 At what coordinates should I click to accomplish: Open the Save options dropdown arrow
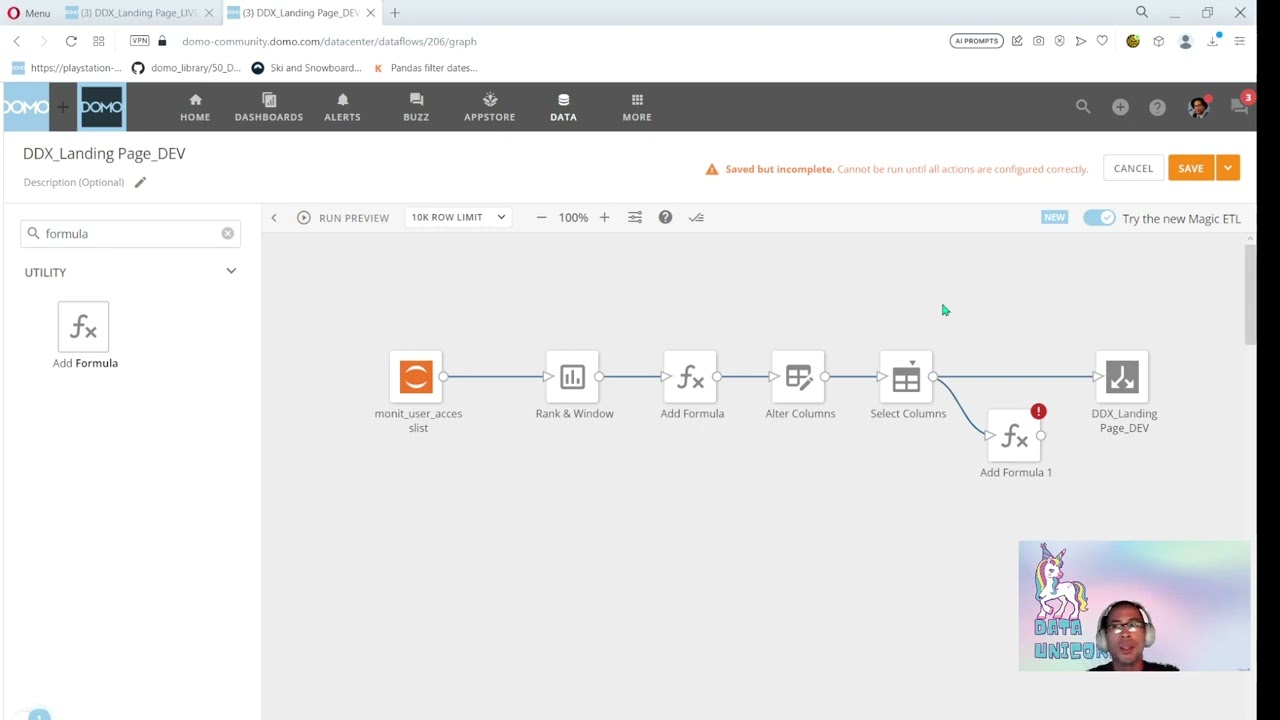[1228, 168]
